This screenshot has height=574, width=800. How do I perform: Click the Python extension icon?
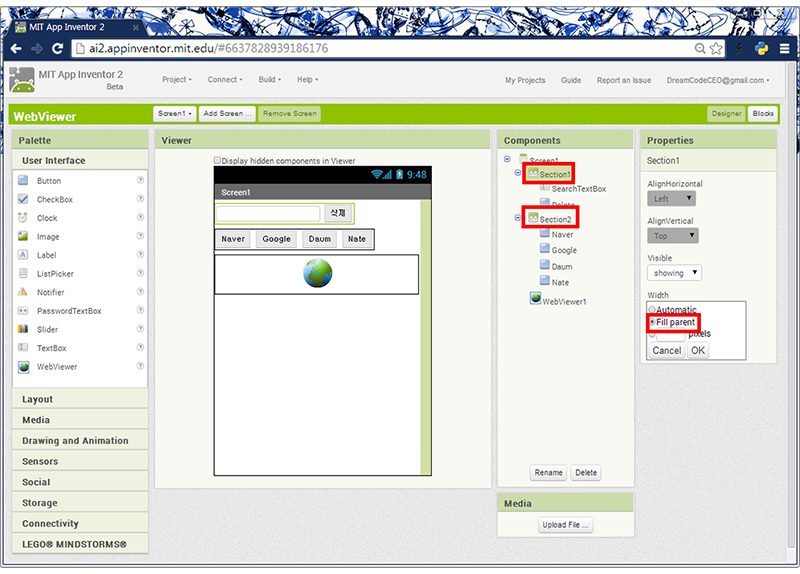[x=762, y=48]
